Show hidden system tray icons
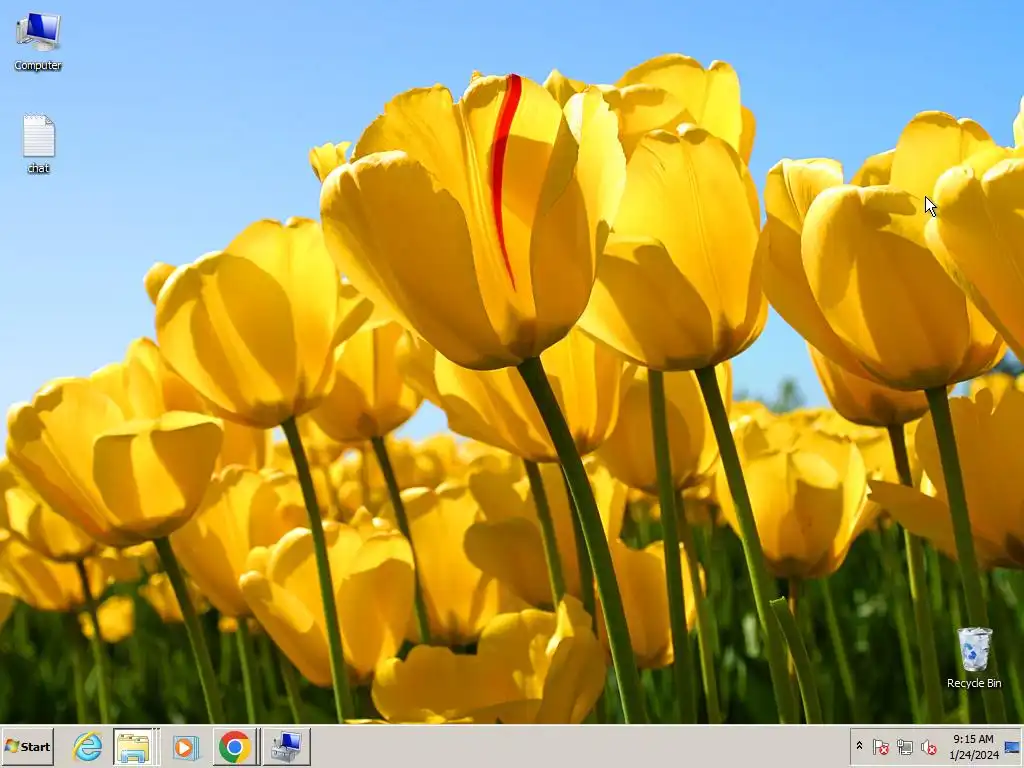 [859, 746]
